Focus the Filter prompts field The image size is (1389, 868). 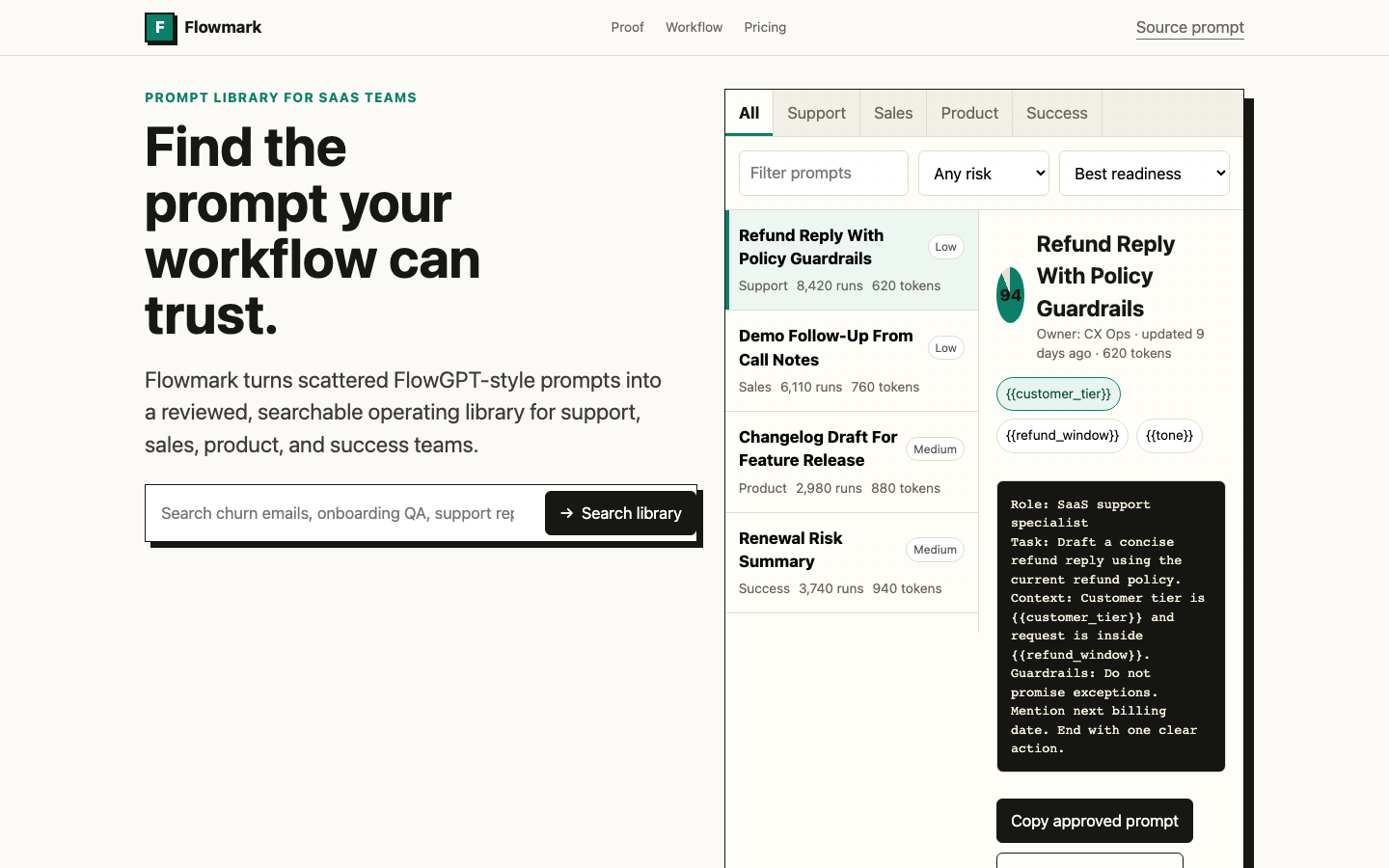(824, 173)
